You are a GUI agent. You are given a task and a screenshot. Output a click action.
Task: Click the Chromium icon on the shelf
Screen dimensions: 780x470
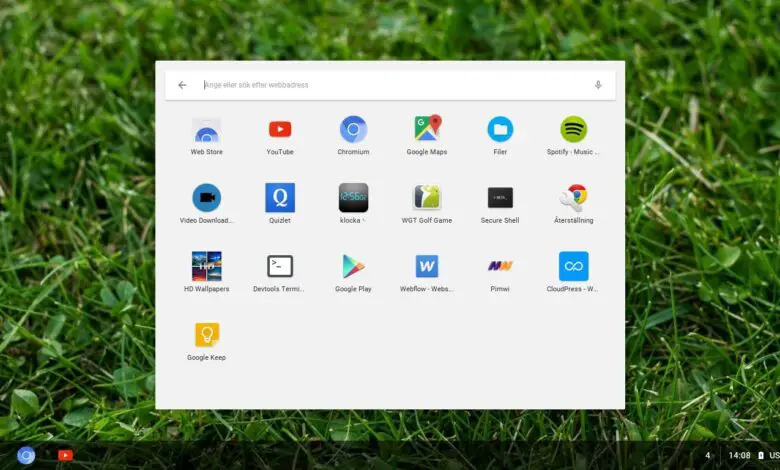coord(26,455)
